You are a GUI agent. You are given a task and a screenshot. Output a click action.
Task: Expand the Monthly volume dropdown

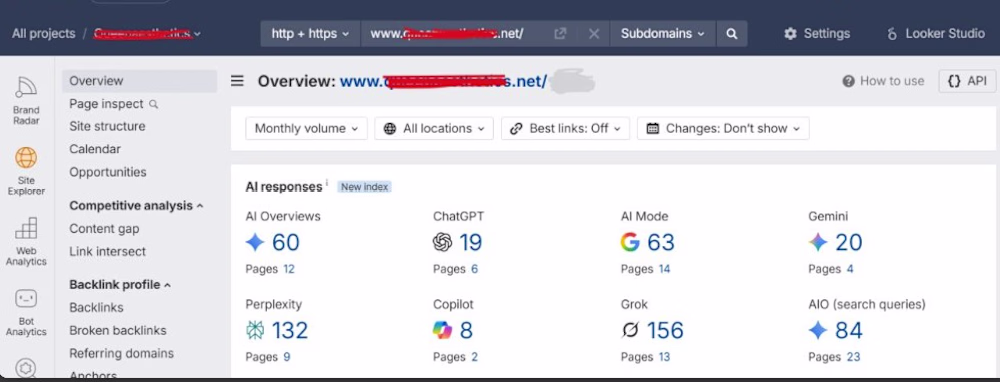[x=306, y=128]
